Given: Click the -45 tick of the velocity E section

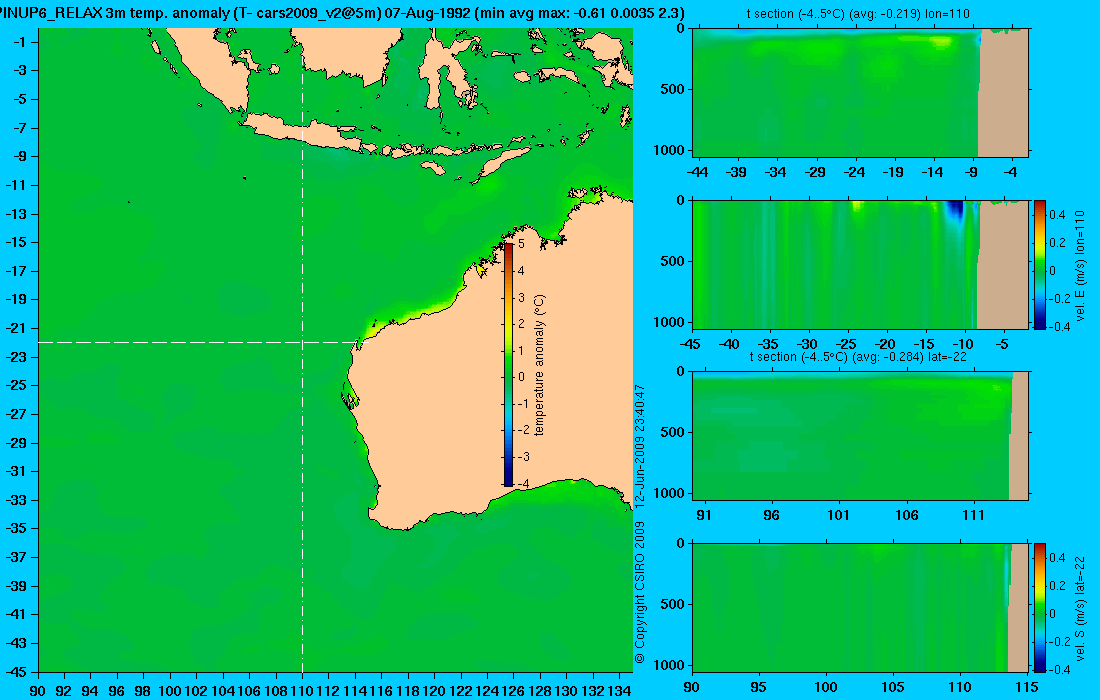Looking at the screenshot, I should tap(690, 344).
